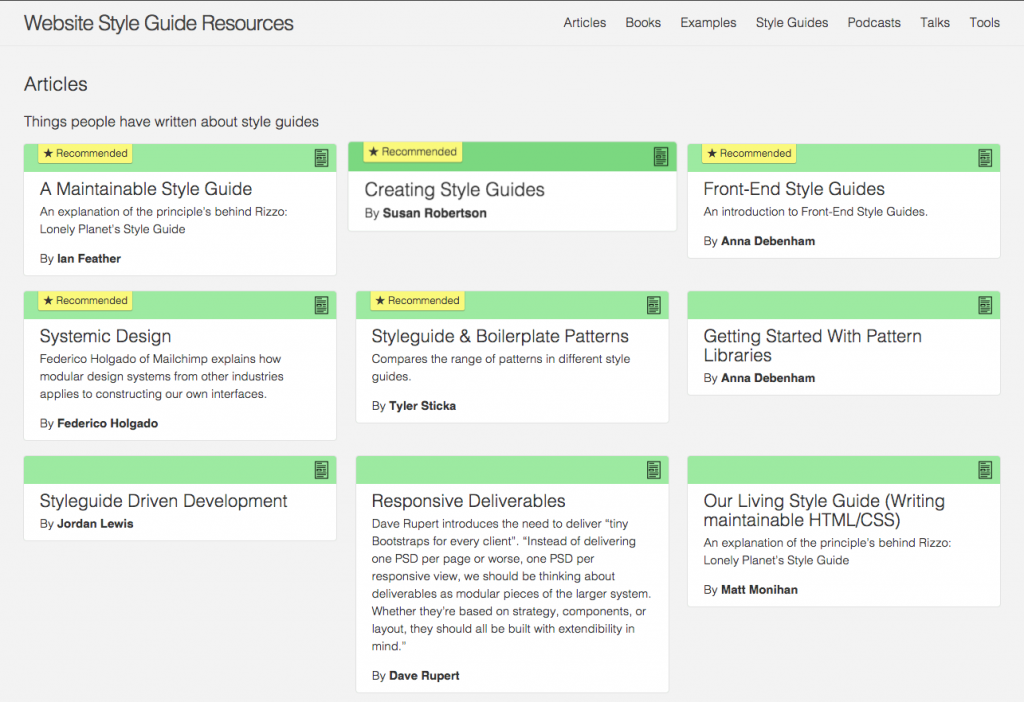Click the article icon on Our Living Style Guide card
This screenshot has width=1024, height=702.
tap(986, 468)
